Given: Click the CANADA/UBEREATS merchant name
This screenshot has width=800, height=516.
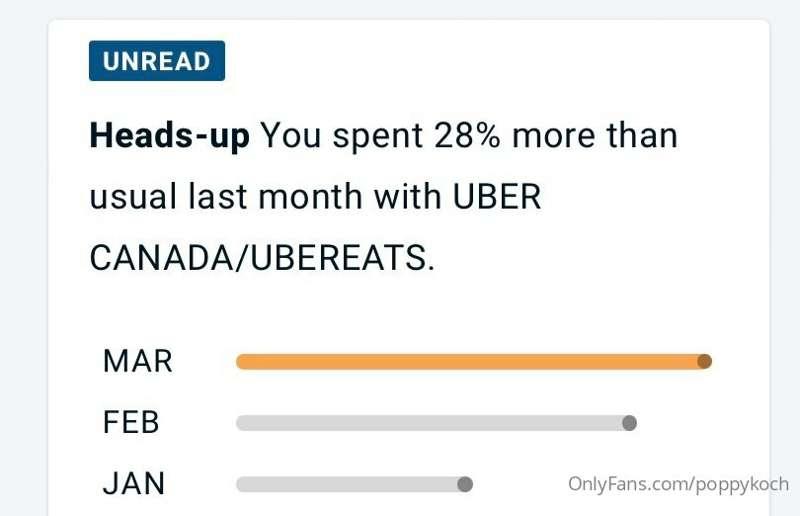Looking at the screenshot, I should coord(262,257).
